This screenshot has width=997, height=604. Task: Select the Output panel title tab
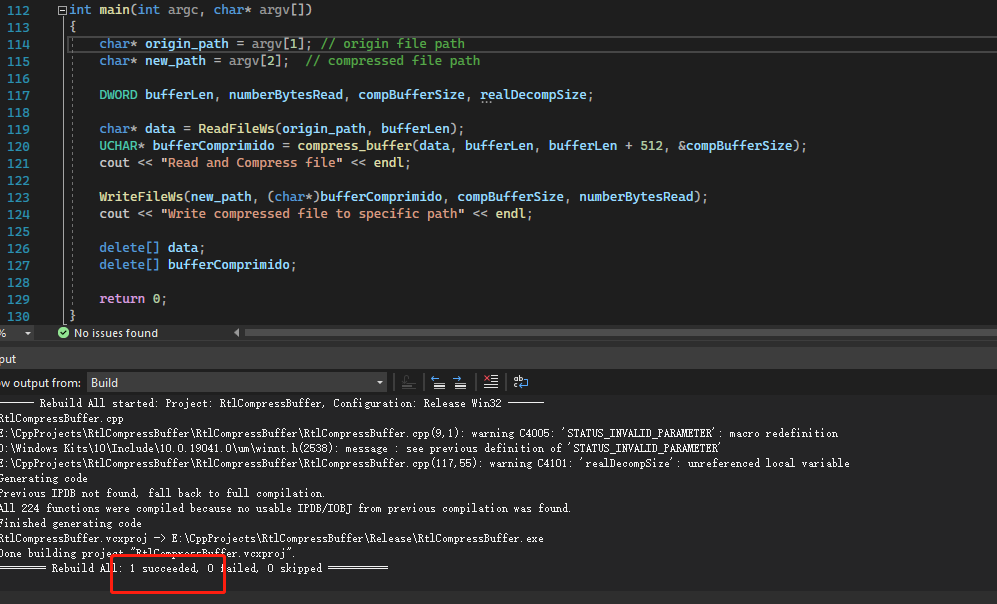(x=8, y=359)
